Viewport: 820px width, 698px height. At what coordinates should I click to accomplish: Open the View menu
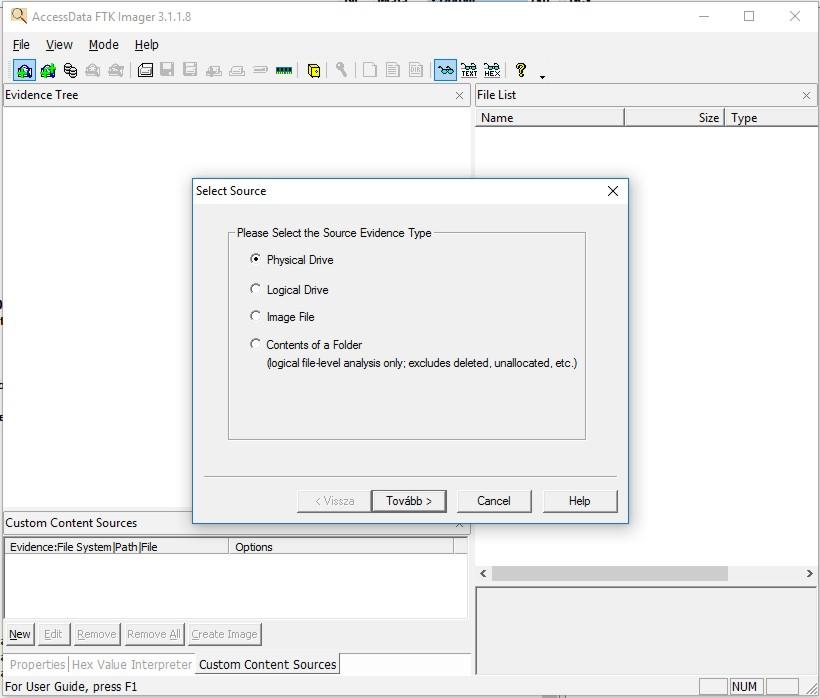(x=59, y=45)
